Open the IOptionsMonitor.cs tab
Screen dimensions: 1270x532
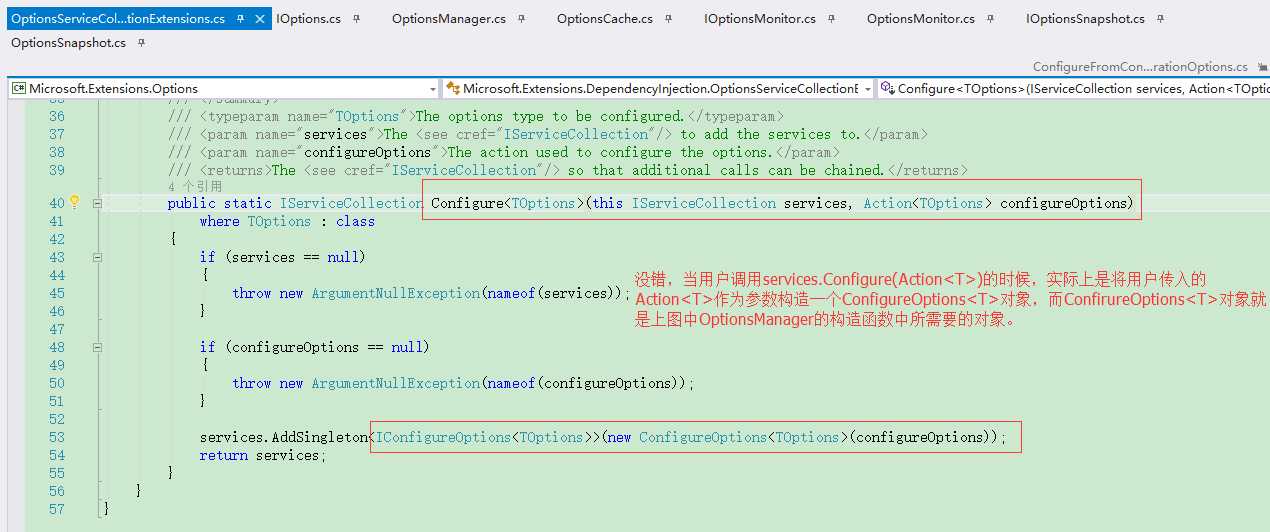[x=760, y=19]
